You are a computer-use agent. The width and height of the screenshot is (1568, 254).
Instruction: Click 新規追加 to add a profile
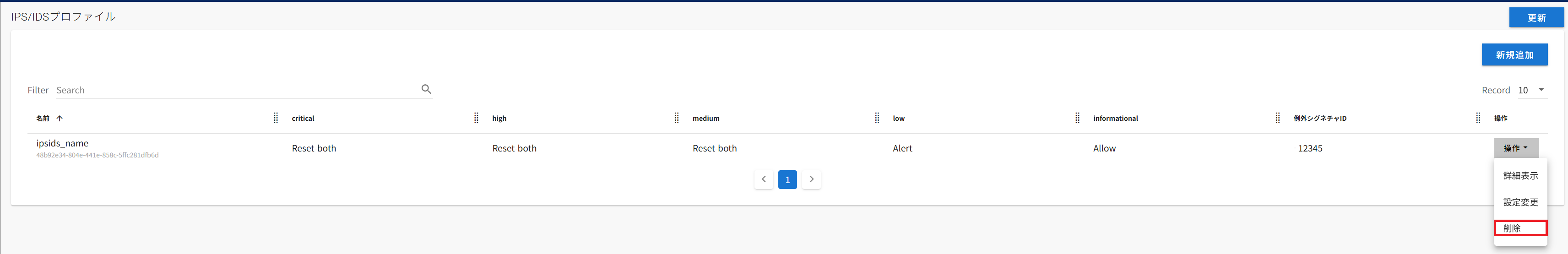tap(1514, 55)
